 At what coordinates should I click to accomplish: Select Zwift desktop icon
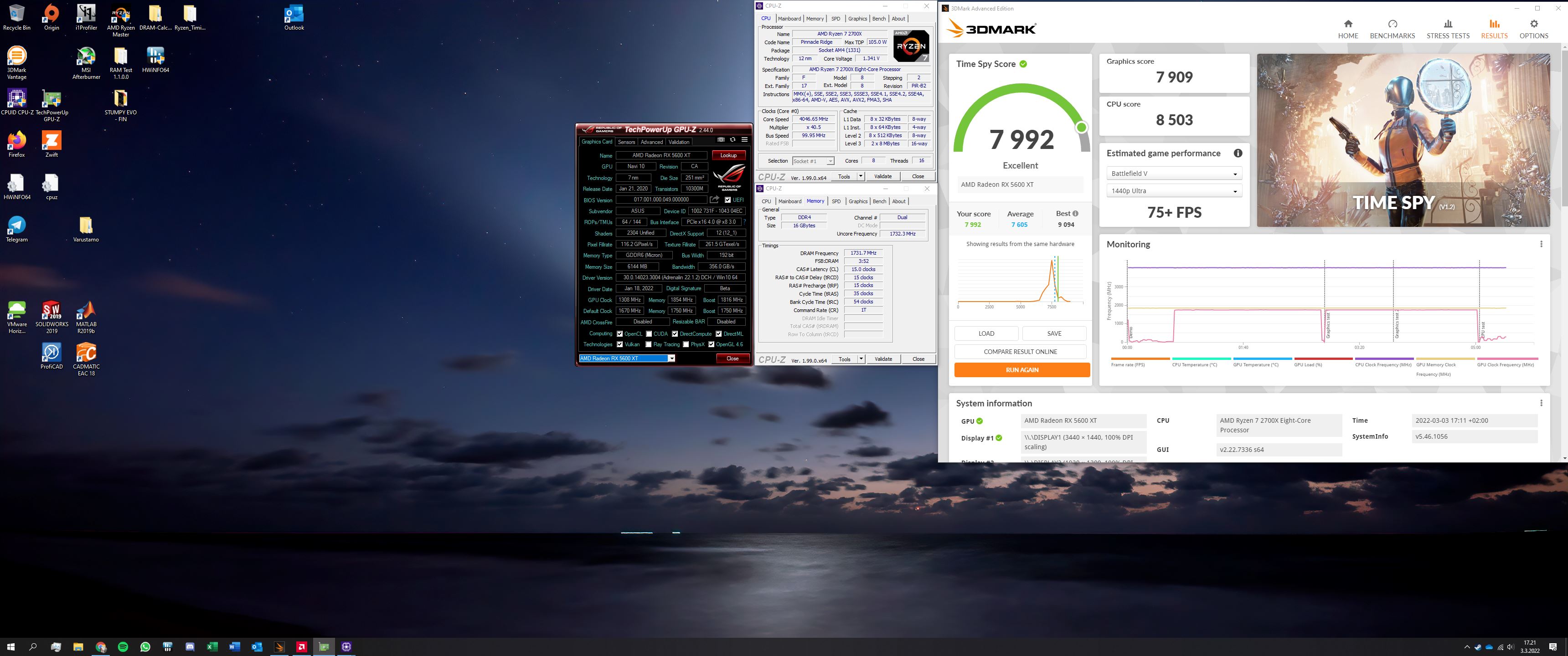pos(52,145)
